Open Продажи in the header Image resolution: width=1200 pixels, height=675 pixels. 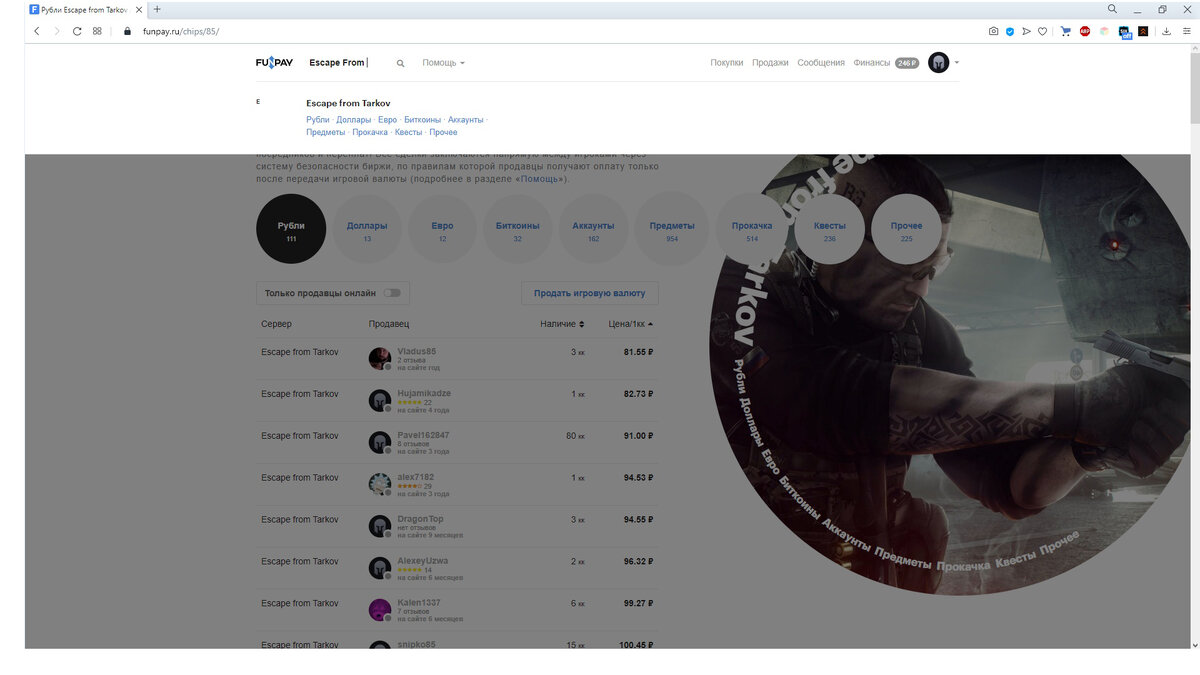coord(770,63)
